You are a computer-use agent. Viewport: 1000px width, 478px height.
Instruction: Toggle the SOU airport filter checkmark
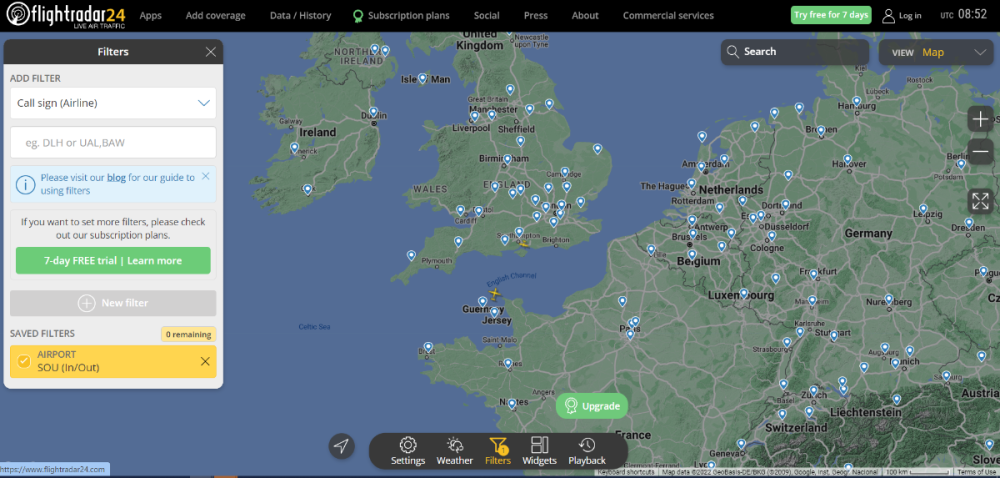click(x=24, y=361)
